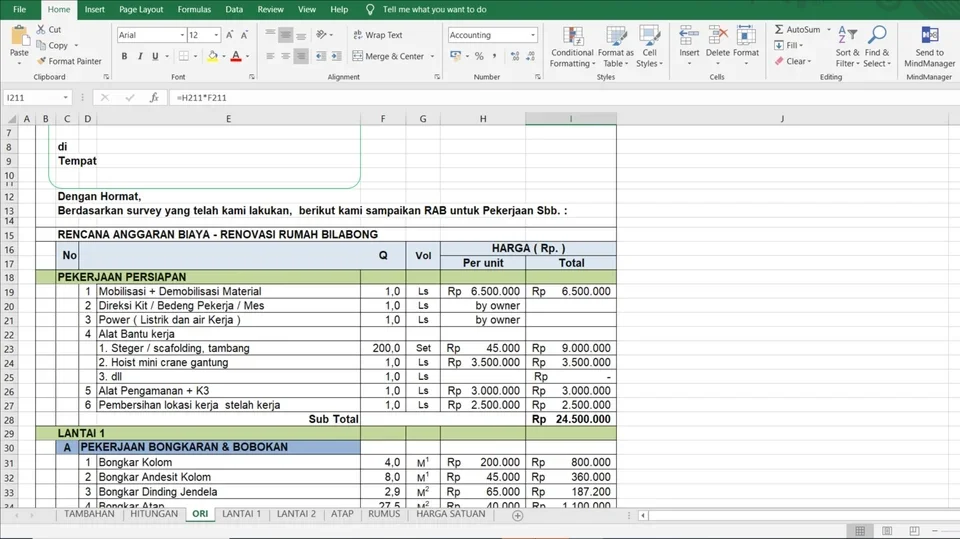Open Format as Table gallery
The height and width of the screenshot is (539, 960).
(x=615, y=47)
